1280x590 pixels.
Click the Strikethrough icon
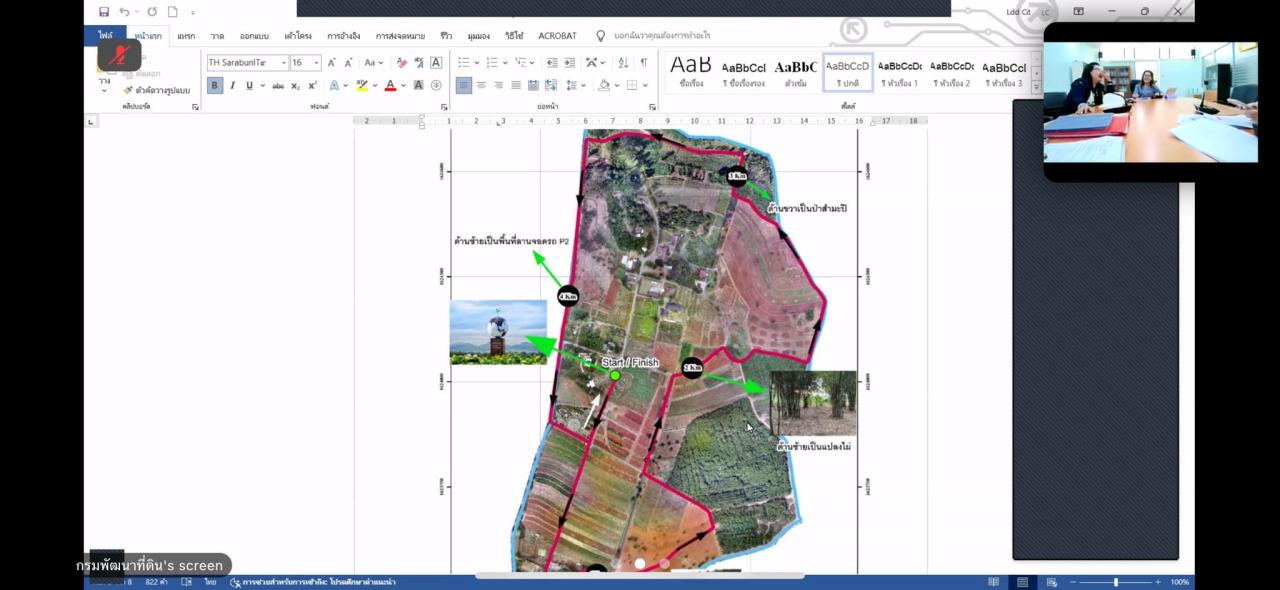pyautogui.click(x=278, y=86)
